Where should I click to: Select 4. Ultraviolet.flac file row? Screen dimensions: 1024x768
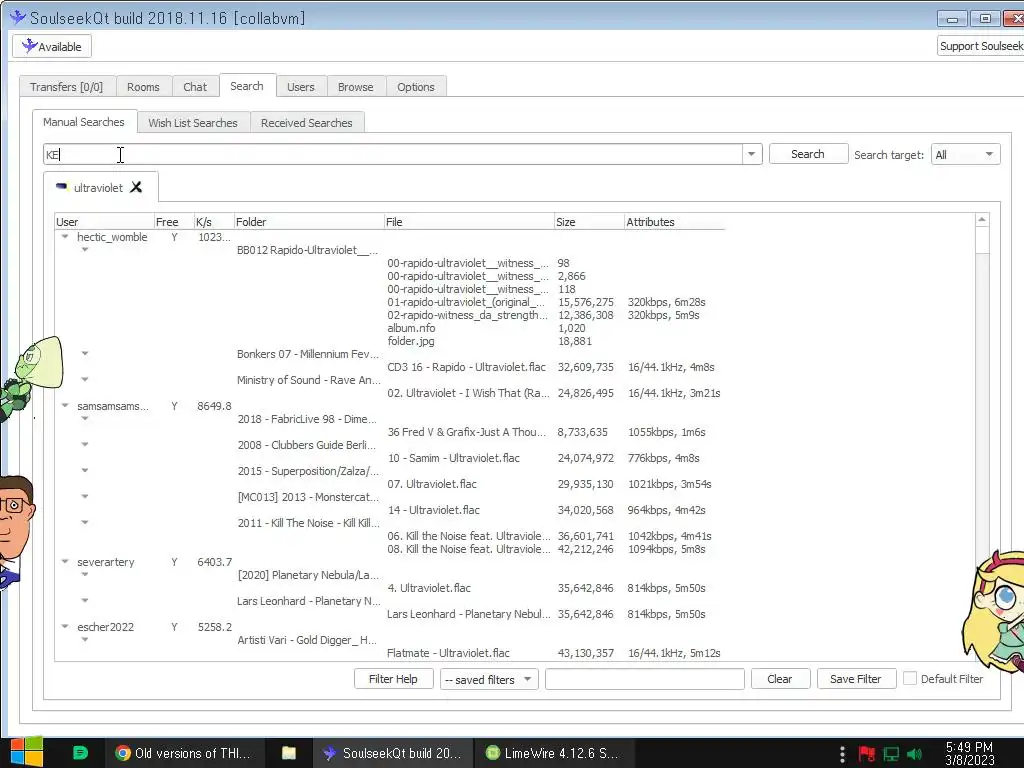tap(429, 588)
